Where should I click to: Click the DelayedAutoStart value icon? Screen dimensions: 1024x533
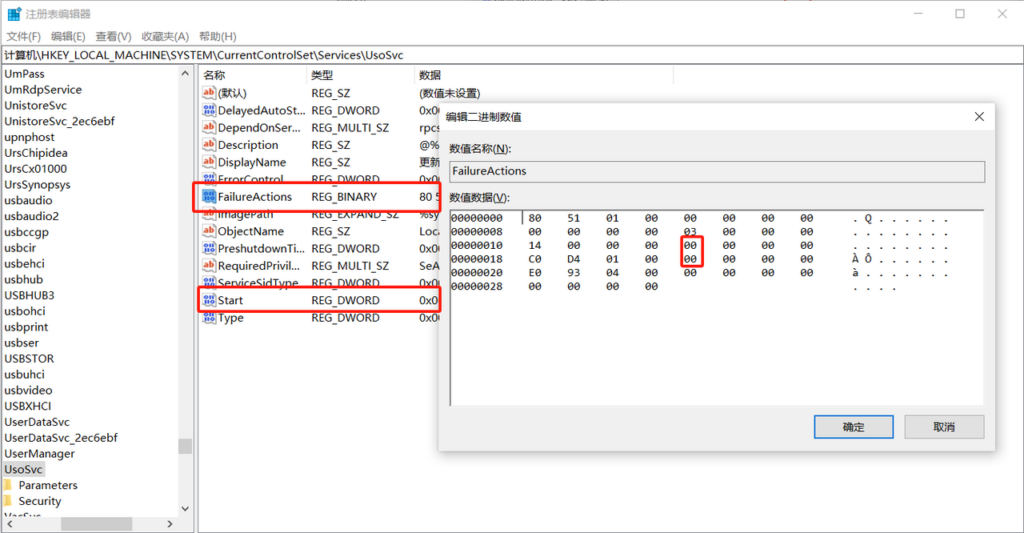pos(209,110)
